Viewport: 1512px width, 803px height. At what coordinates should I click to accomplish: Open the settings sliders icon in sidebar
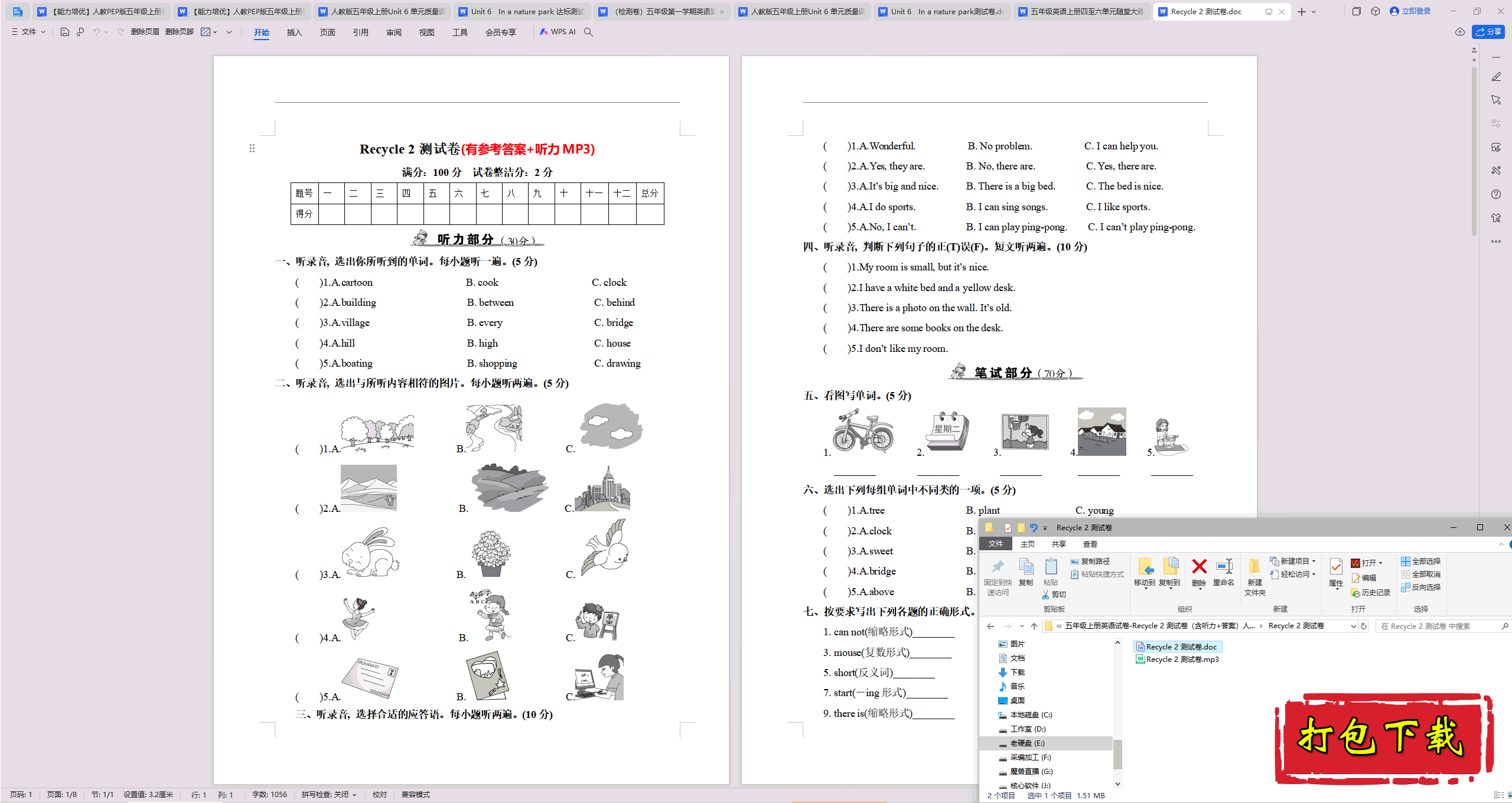pos(1496,123)
